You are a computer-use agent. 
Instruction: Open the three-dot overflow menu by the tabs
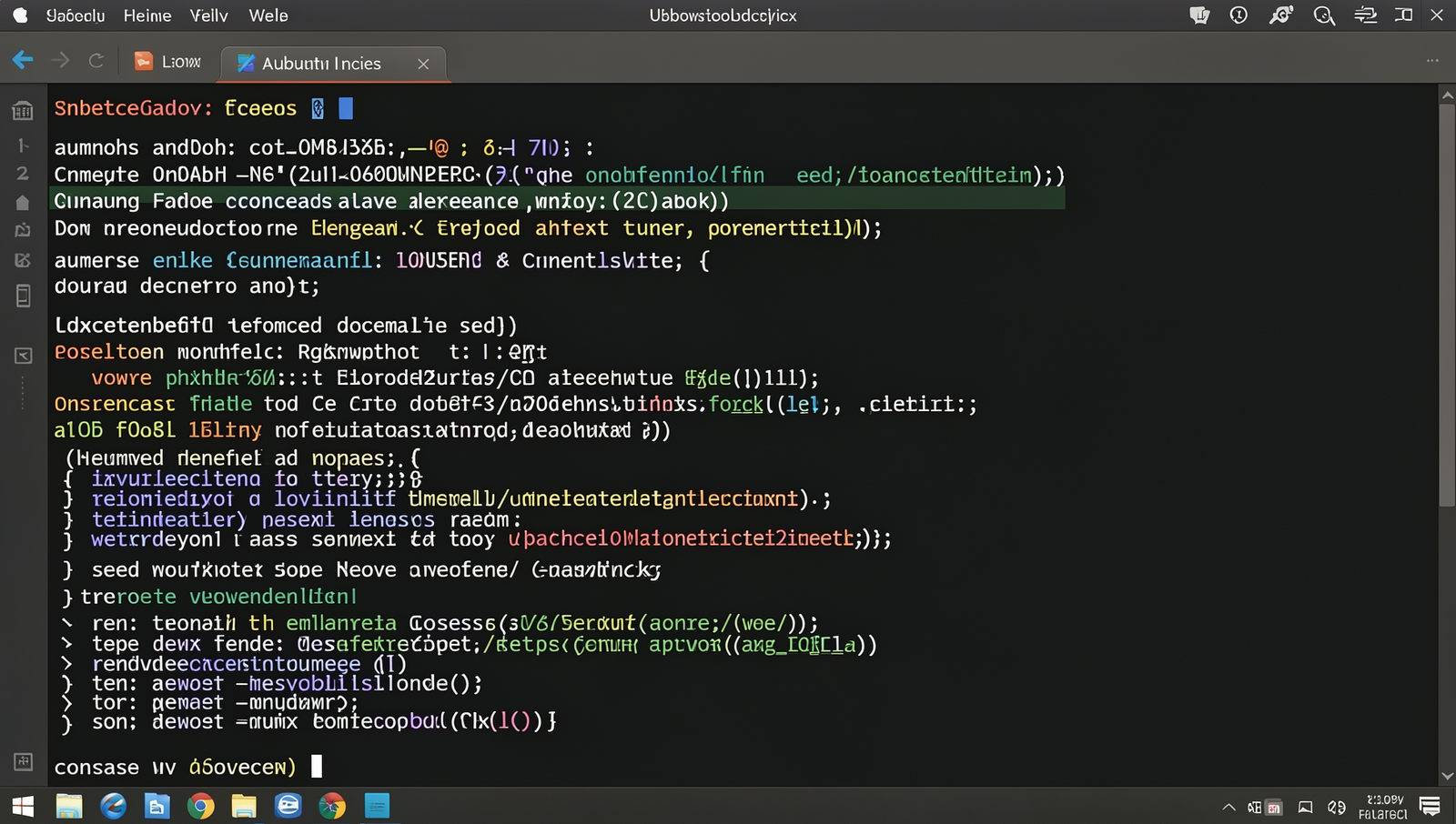[x=1432, y=60]
